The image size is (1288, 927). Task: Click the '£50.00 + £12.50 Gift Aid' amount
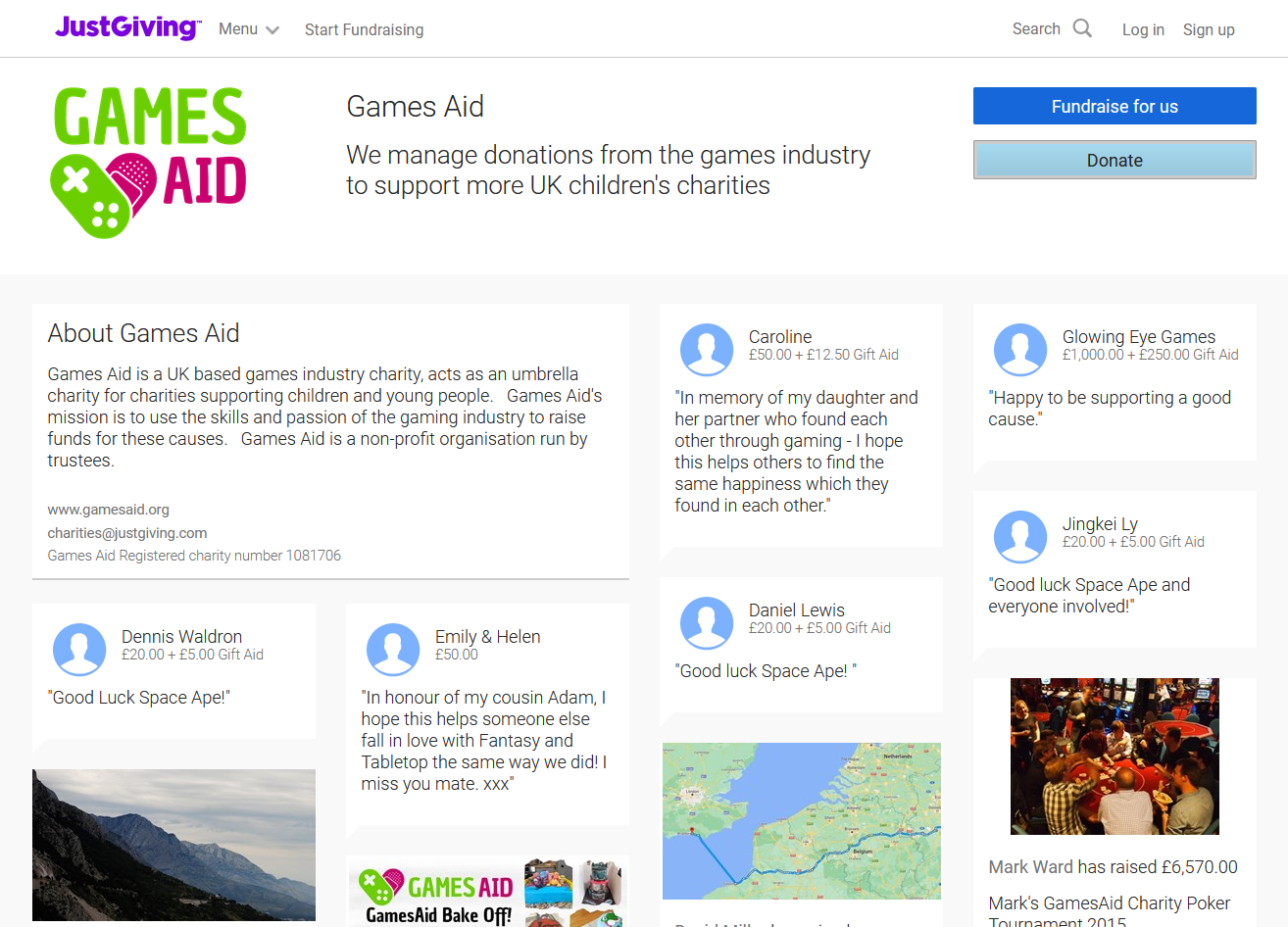tap(823, 355)
